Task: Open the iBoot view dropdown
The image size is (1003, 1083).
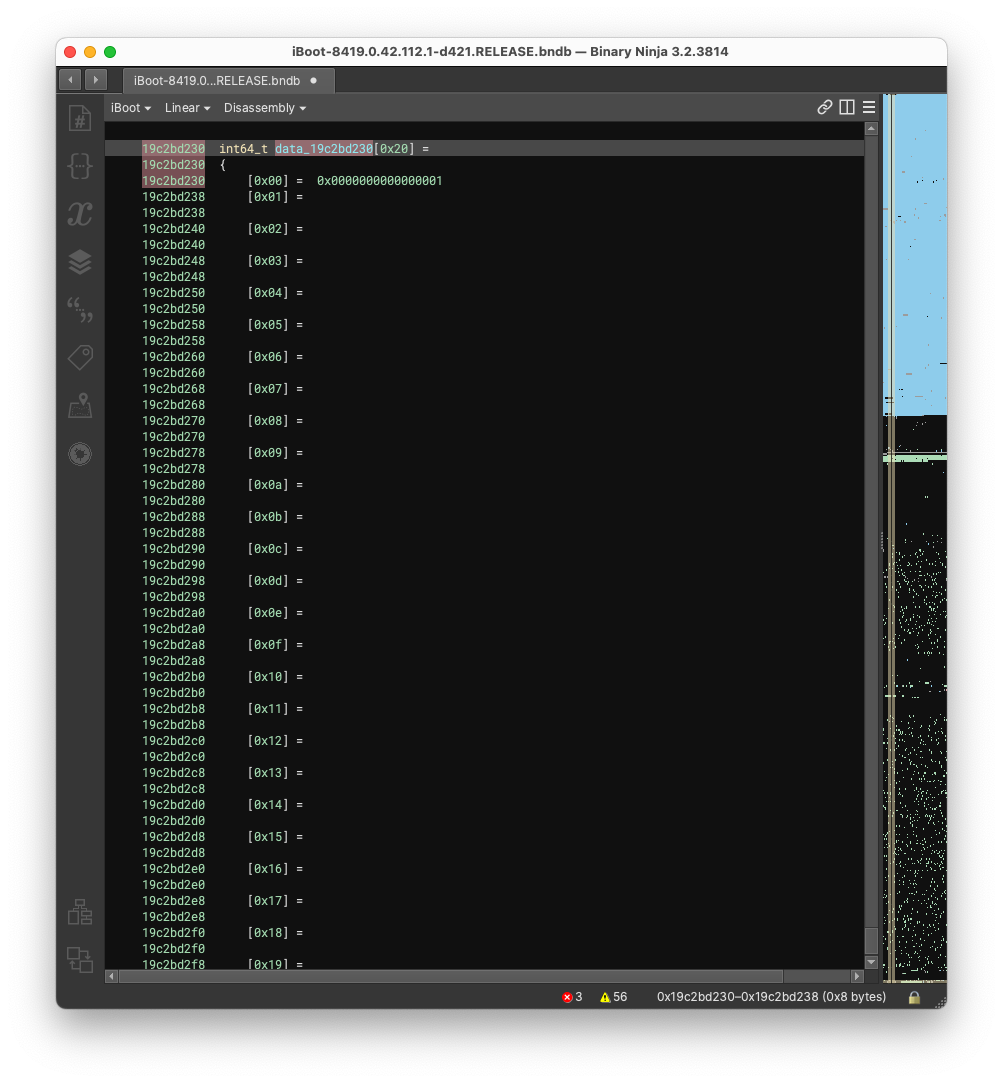Action: pos(131,108)
